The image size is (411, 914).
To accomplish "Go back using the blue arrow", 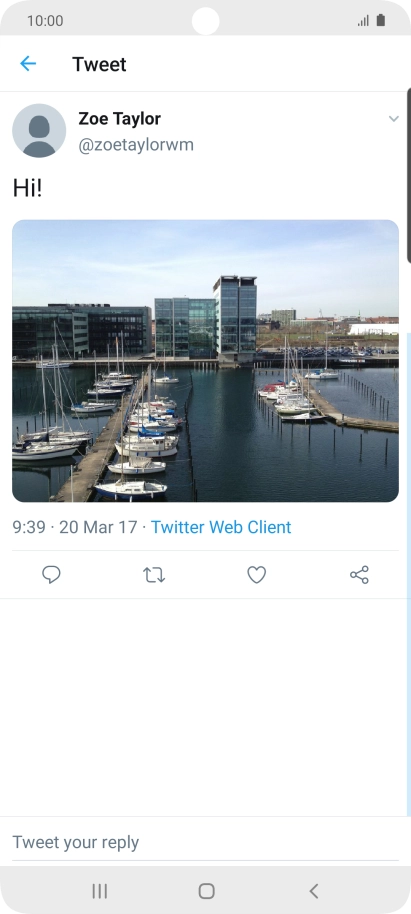I will pyautogui.click(x=28, y=64).
